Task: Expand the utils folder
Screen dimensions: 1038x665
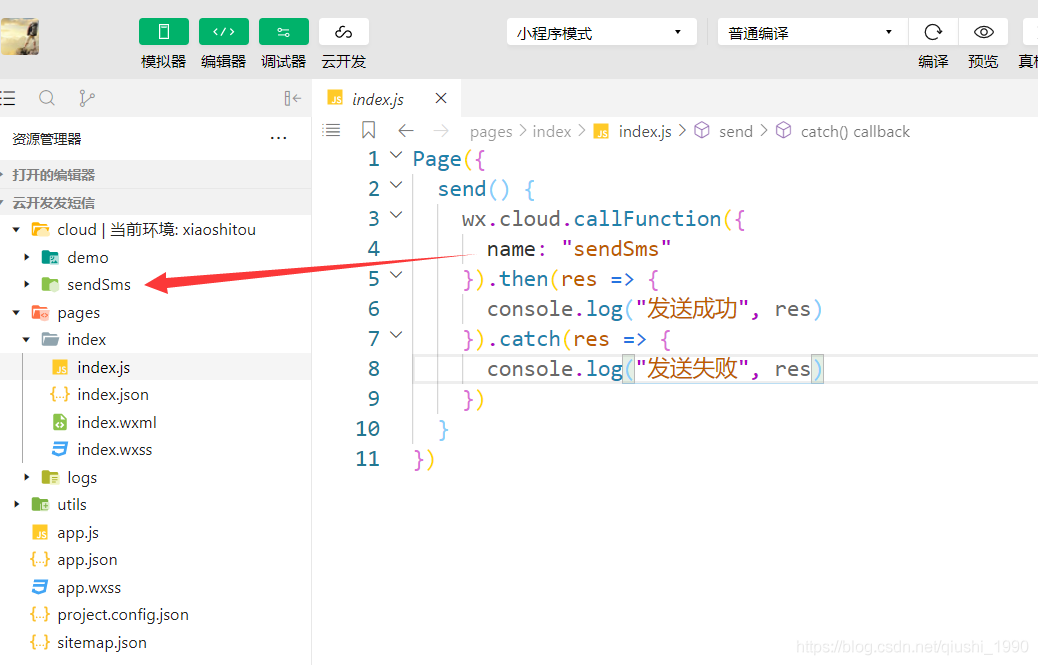Action: click(x=17, y=504)
